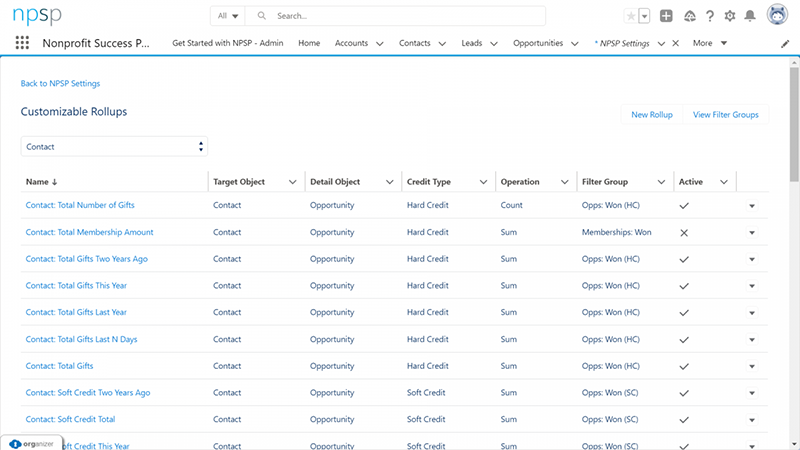Open the Filter Group column header menu
Image resolution: width=800 pixels, height=450 pixels.
661,182
